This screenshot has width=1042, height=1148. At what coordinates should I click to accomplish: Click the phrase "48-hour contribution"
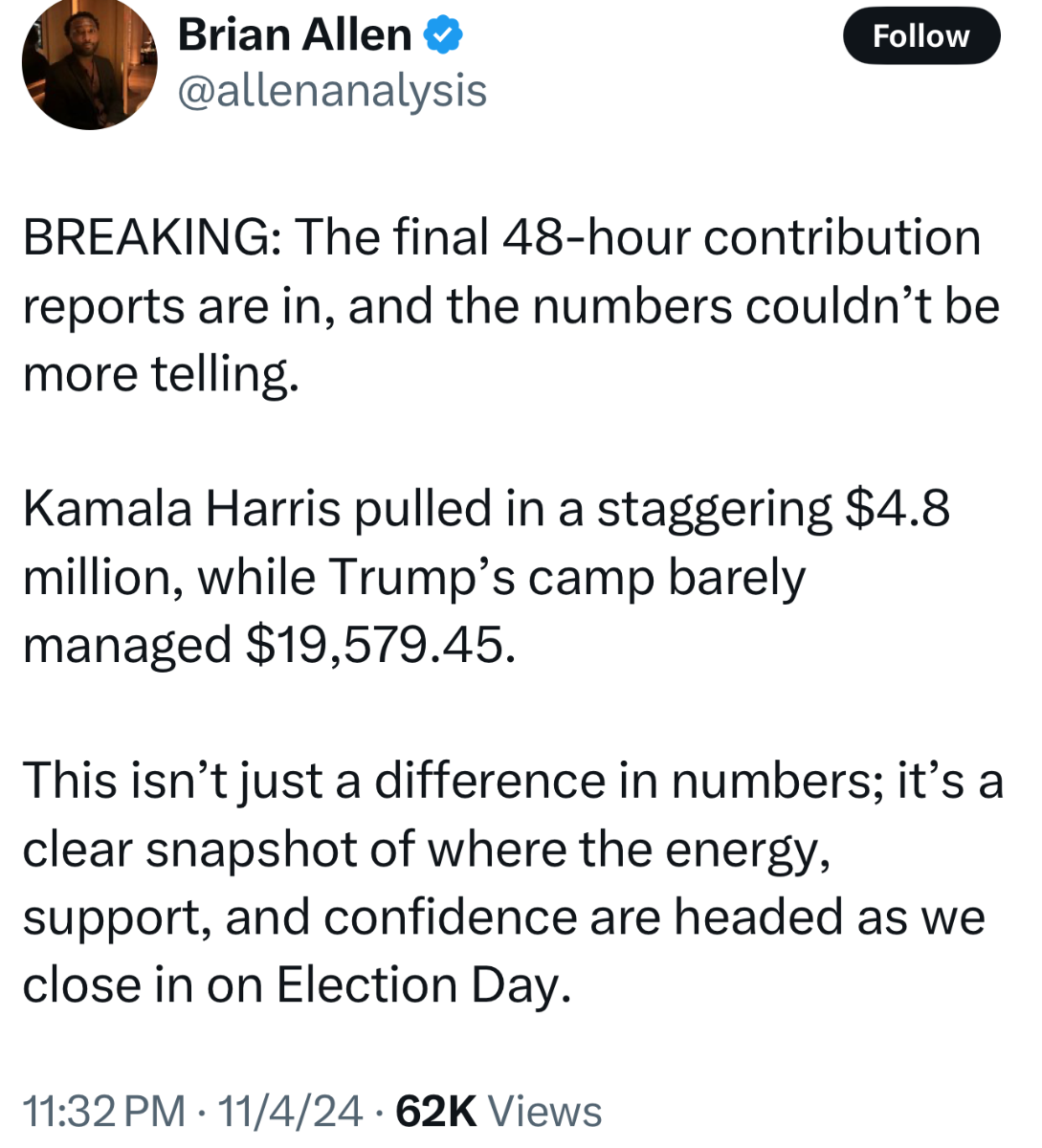tap(742, 237)
